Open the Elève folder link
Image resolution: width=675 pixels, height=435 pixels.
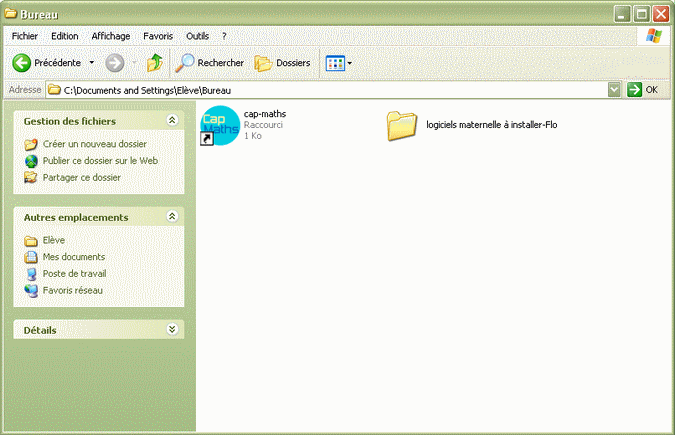tap(54, 240)
